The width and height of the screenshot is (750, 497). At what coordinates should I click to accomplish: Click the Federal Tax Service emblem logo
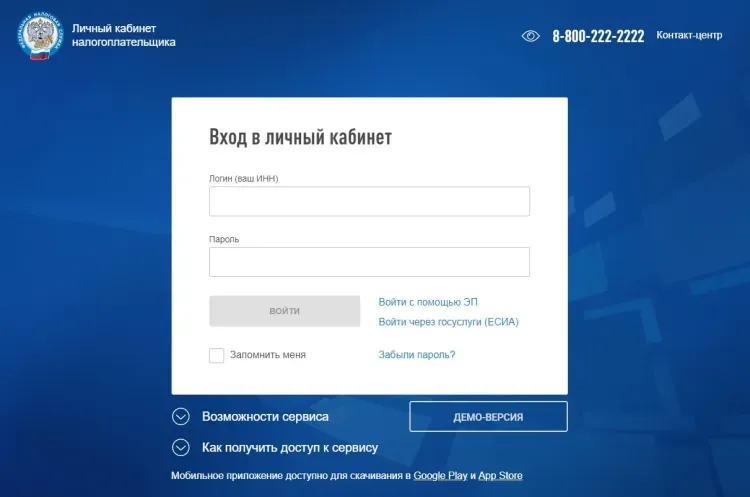[38, 36]
